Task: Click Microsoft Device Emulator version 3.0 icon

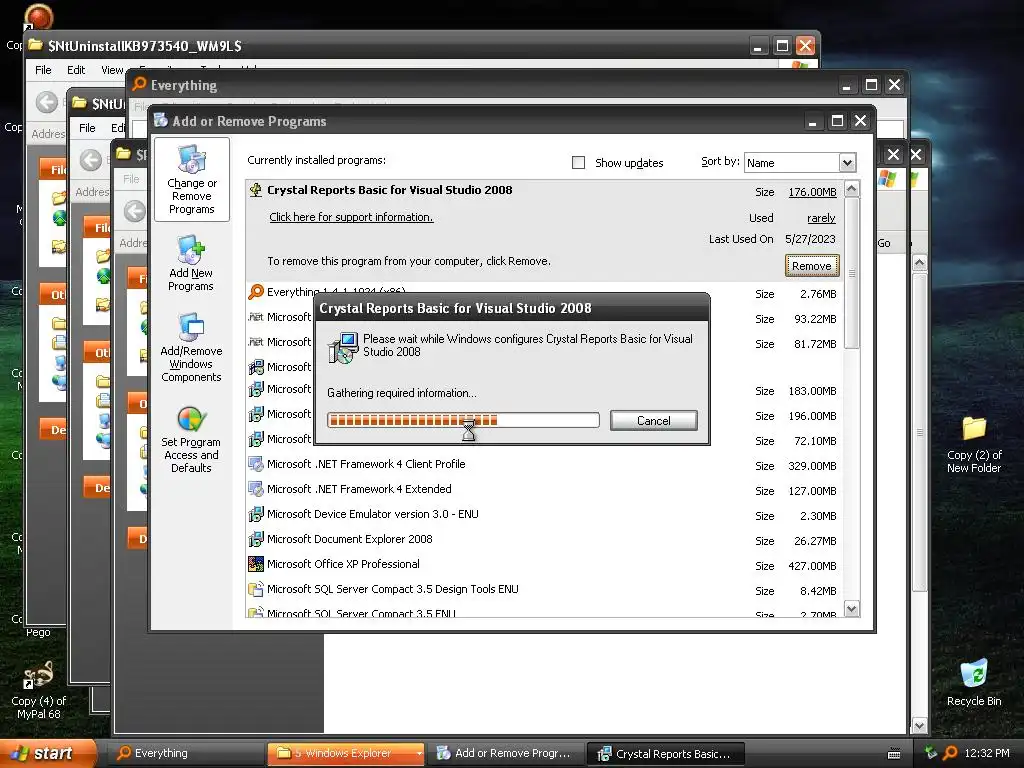Action: coord(256,514)
